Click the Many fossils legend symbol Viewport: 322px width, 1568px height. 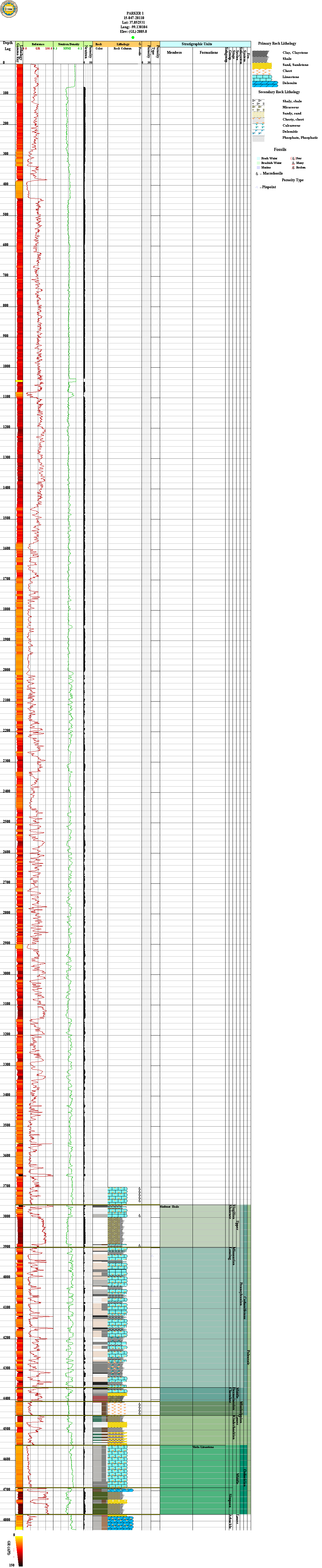(293, 163)
